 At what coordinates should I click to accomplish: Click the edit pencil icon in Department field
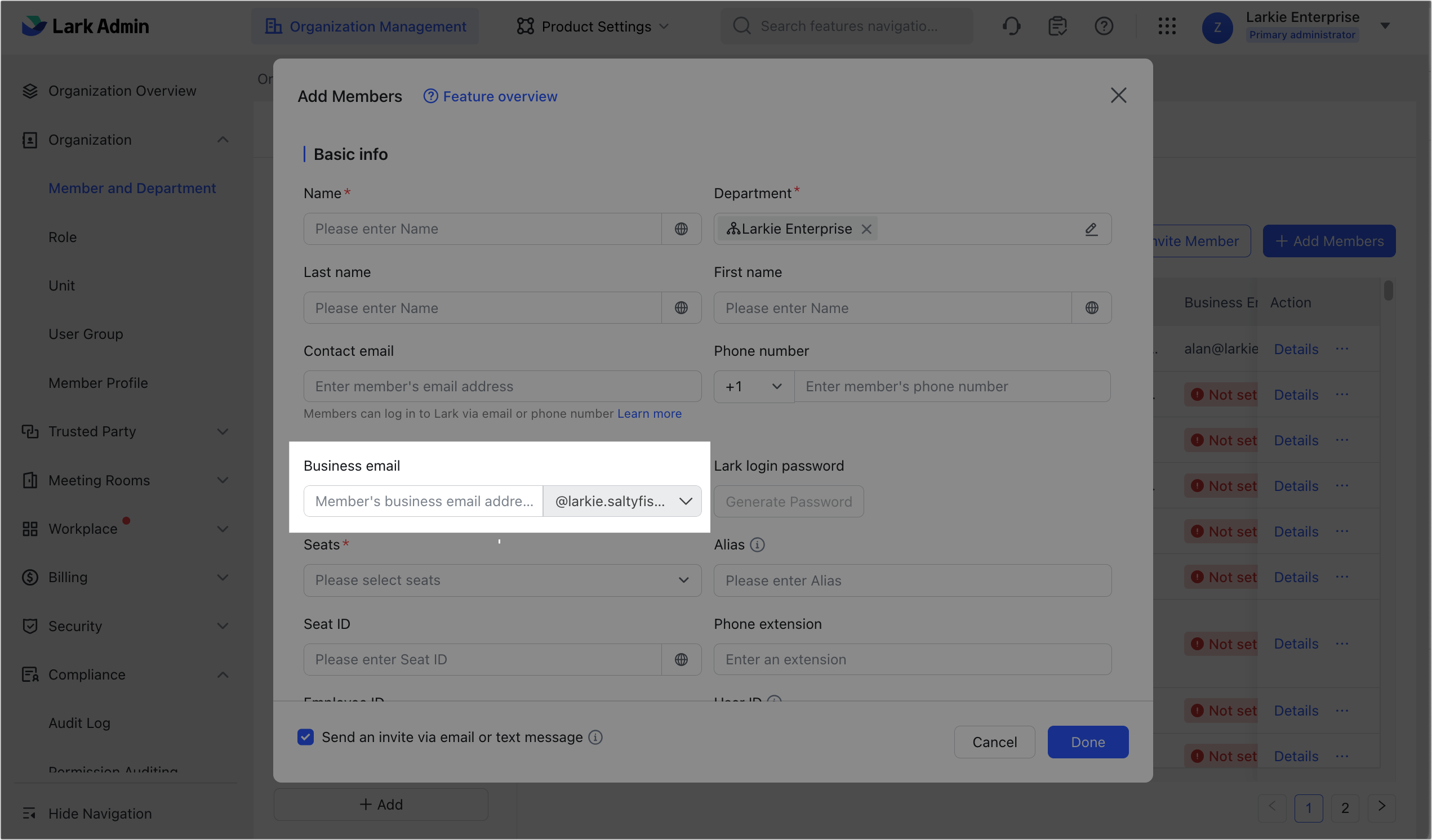point(1091,229)
